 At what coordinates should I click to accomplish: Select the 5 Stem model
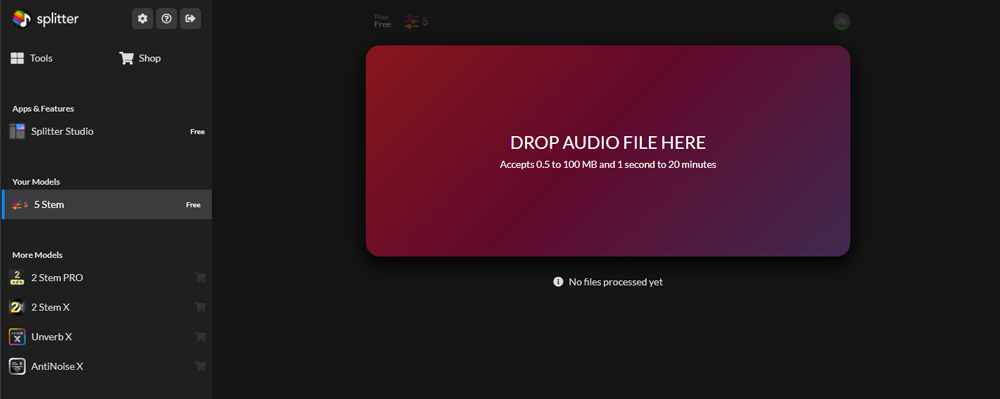pos(107,205)
